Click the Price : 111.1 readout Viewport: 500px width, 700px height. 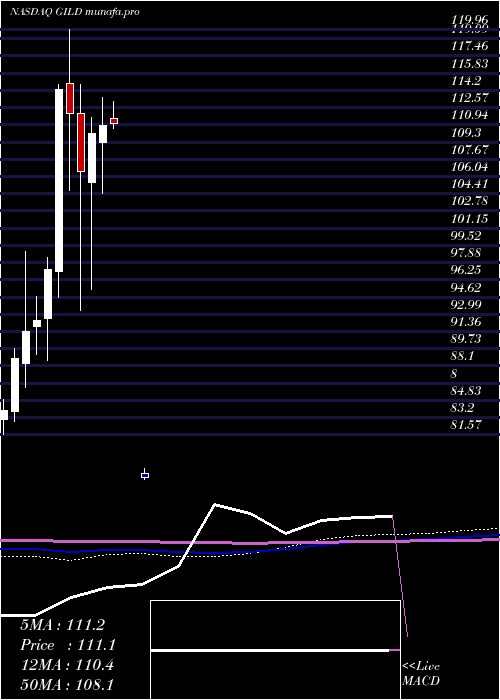coord(68,645)
